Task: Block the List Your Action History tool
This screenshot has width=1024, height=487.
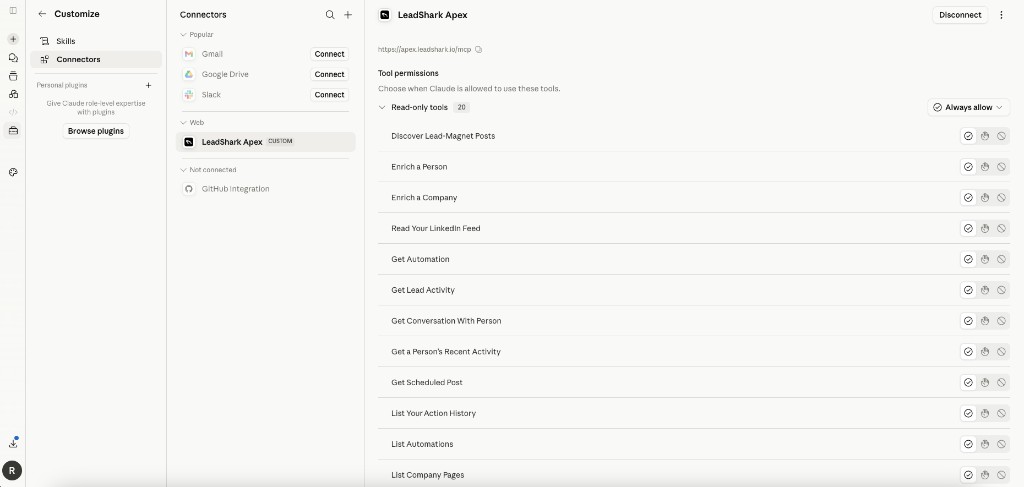Action: pyautogui.click(x=1001, y=413)
